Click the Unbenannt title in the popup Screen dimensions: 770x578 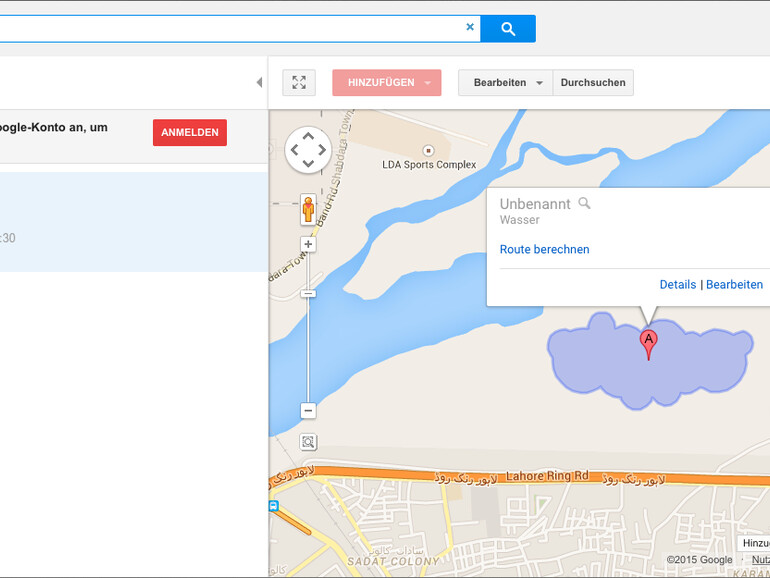(x=535, y=204)
